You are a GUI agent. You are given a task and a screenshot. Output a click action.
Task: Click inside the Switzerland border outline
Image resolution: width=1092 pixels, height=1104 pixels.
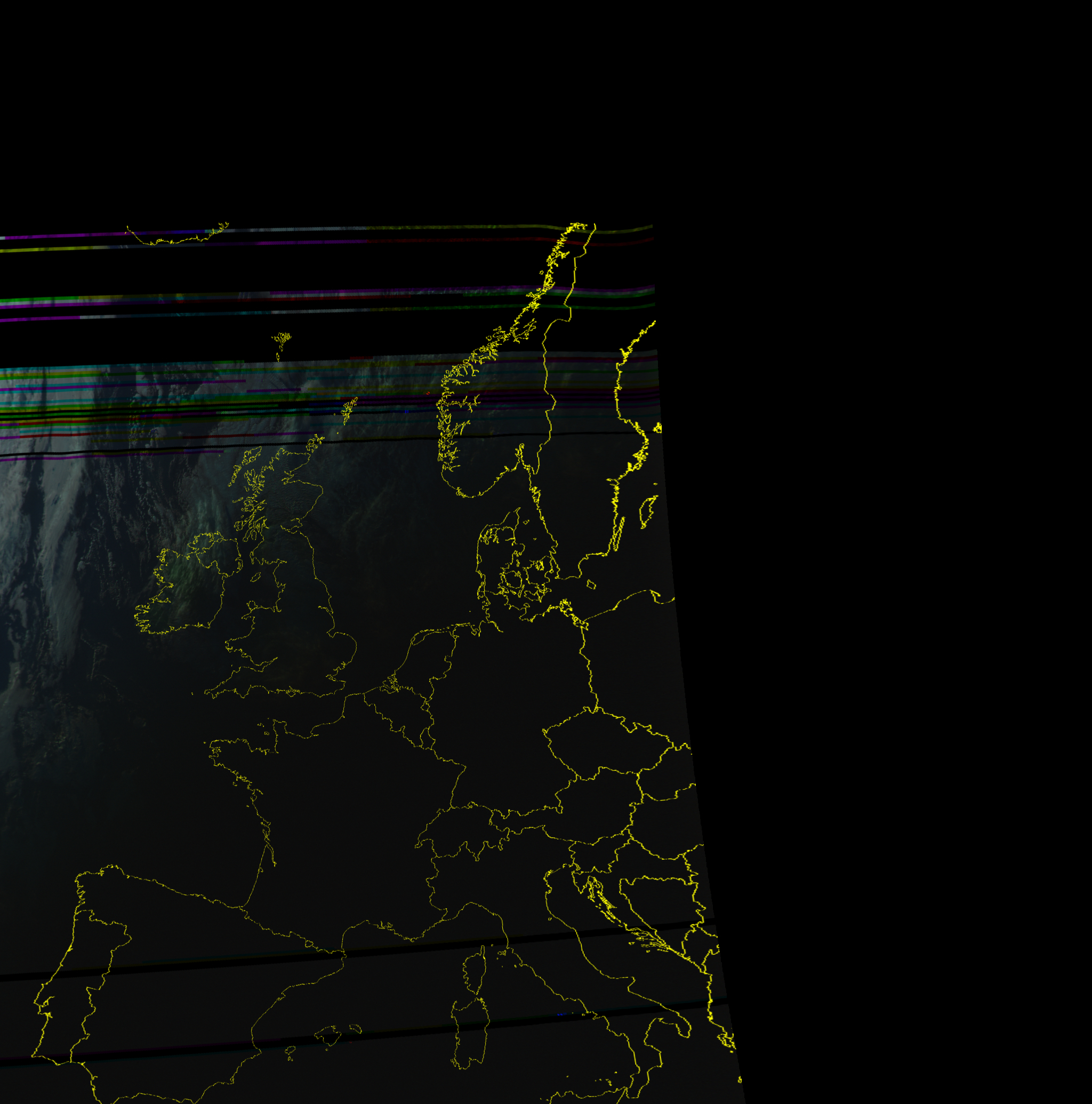[464, 830]
